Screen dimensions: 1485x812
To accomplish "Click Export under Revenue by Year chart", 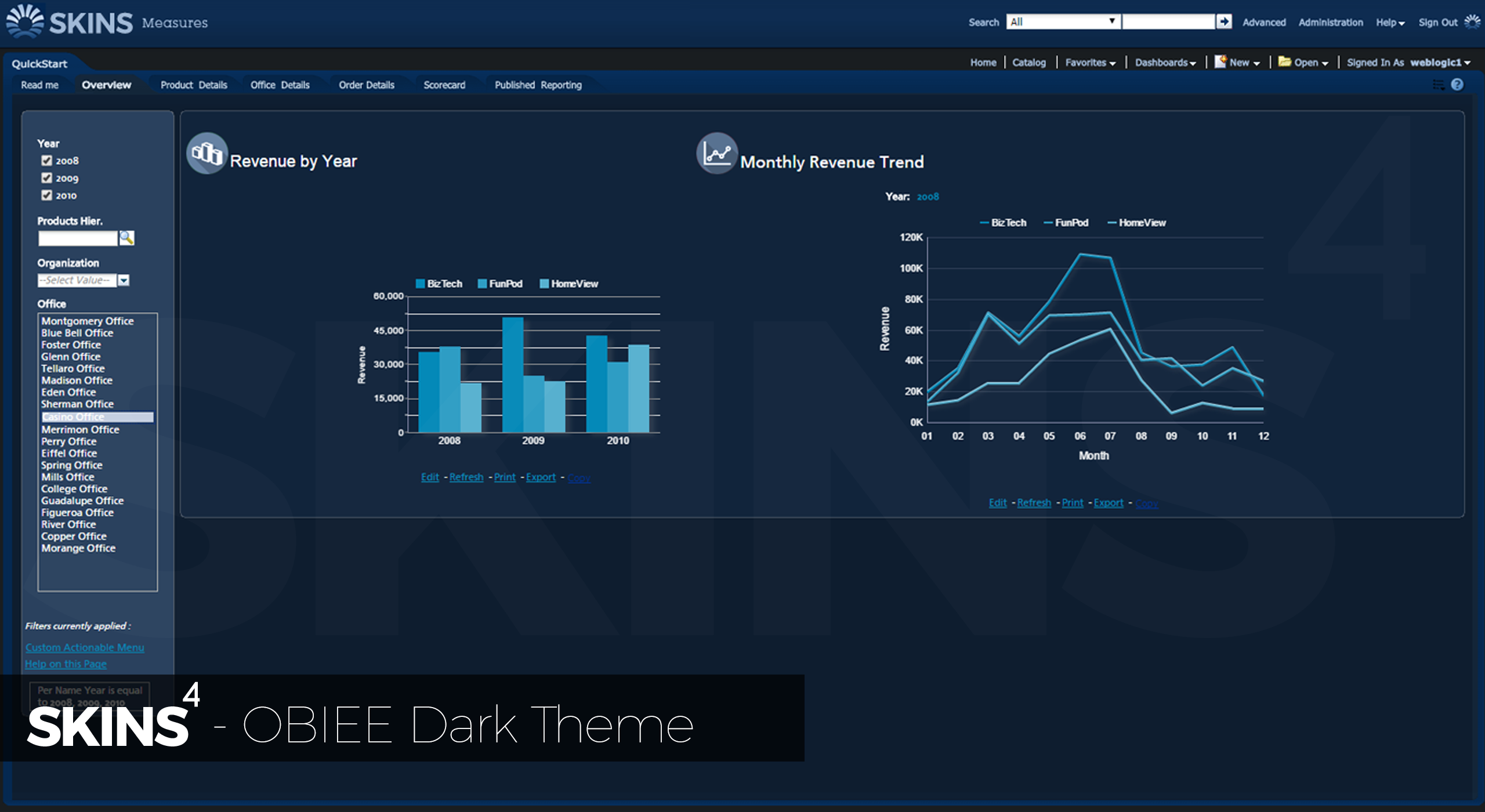I will pos(541,477).
